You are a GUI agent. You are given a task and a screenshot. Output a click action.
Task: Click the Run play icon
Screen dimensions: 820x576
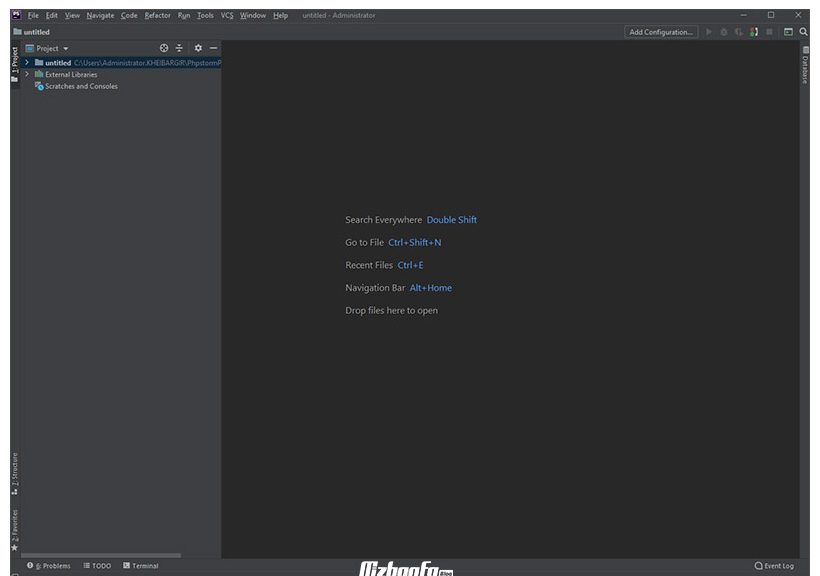[709, 32]
